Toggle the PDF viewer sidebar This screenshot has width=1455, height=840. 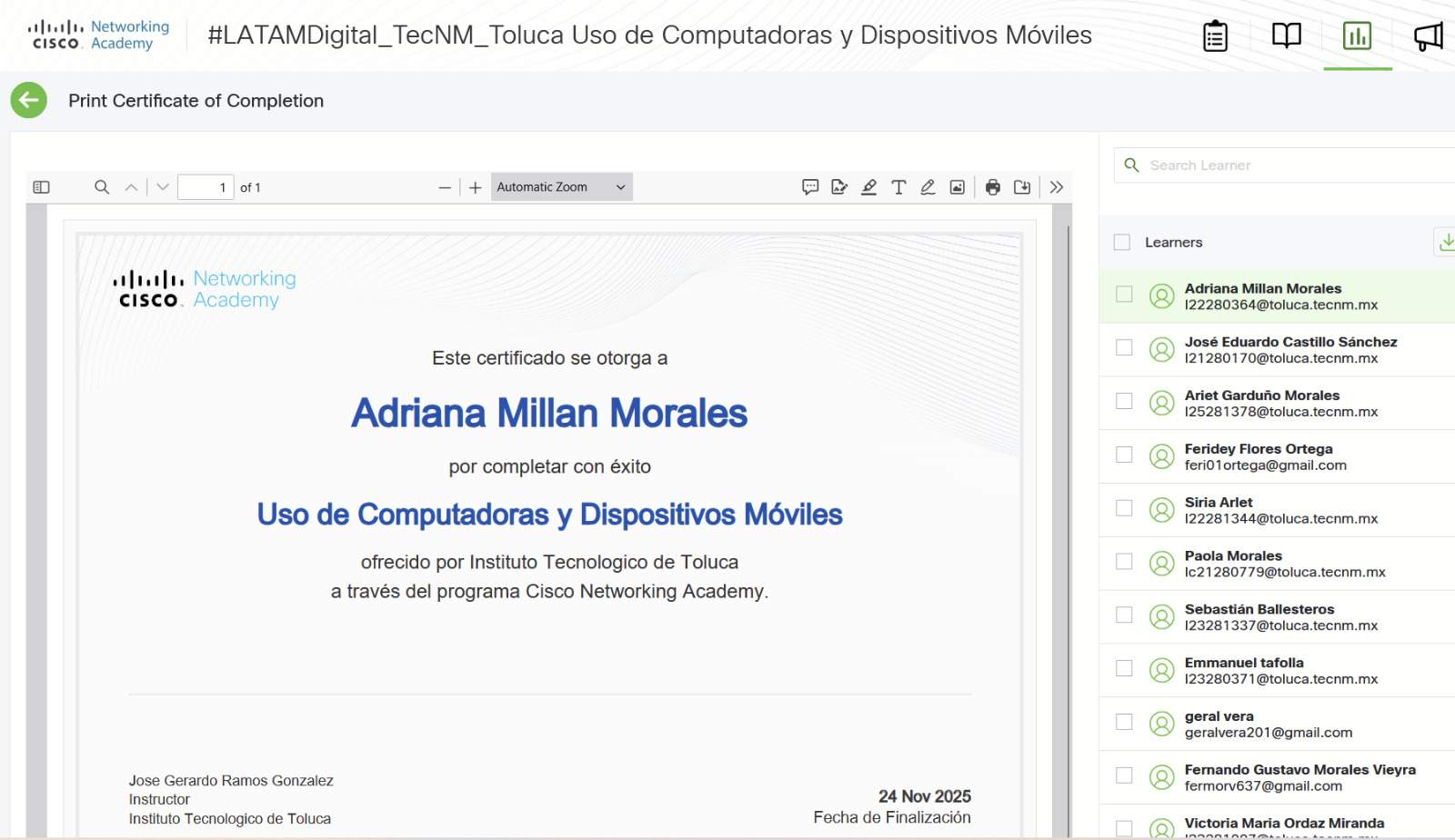(x=41, y=187)
